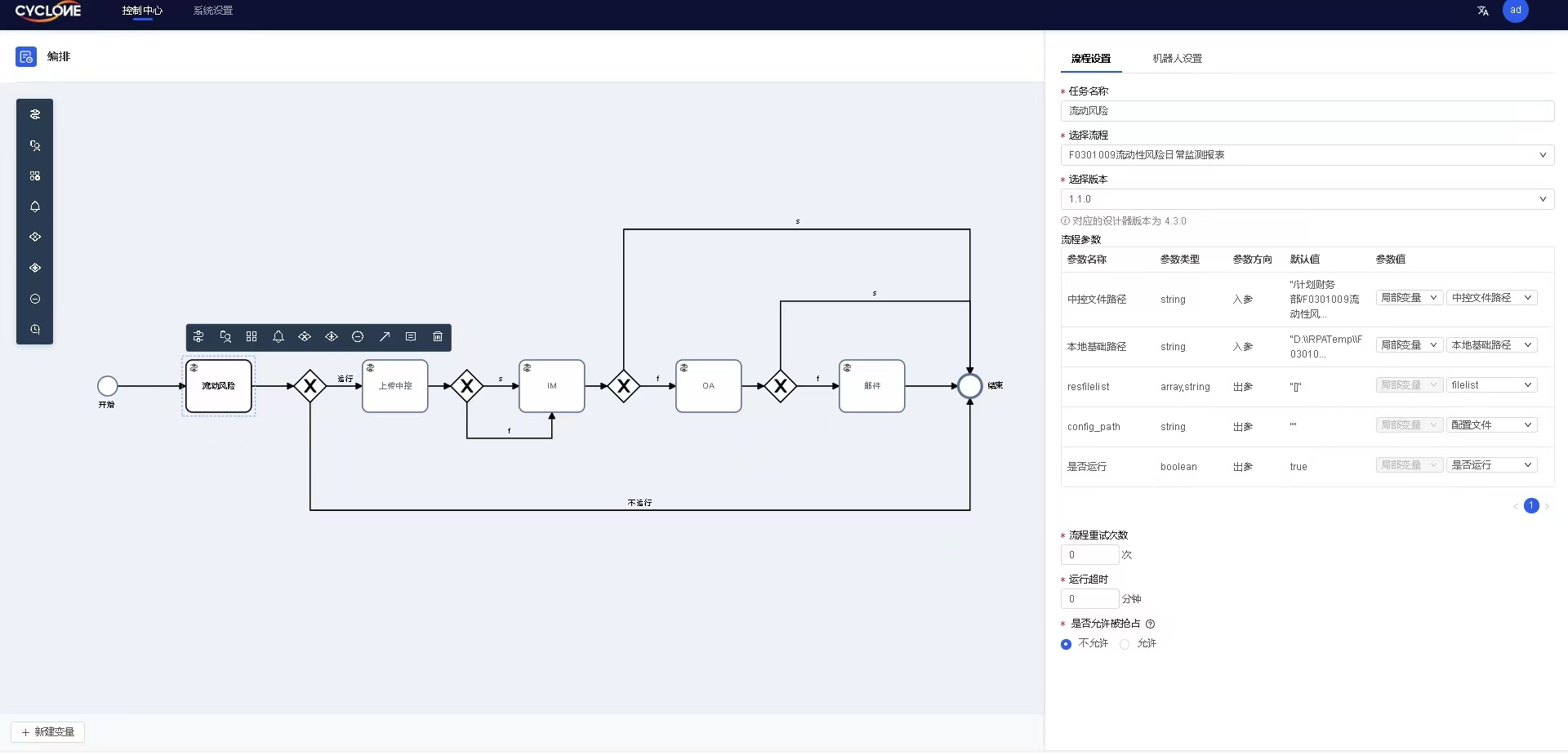Click the help icon next to 是否允许被抢占
Viewport: 1568px width, 755px height.
[x=1151, y=624]
